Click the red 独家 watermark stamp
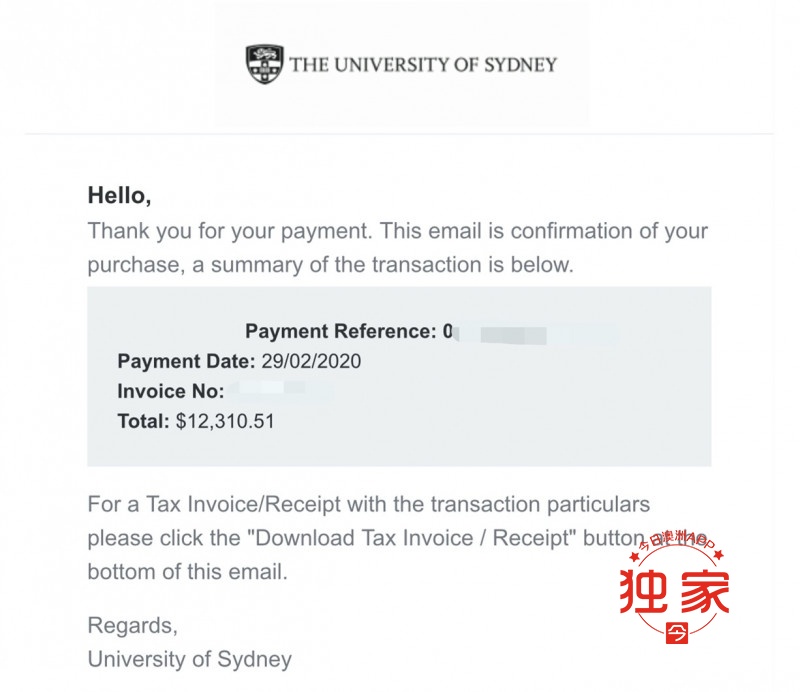The image size is (800, 692). coord(674,588)
